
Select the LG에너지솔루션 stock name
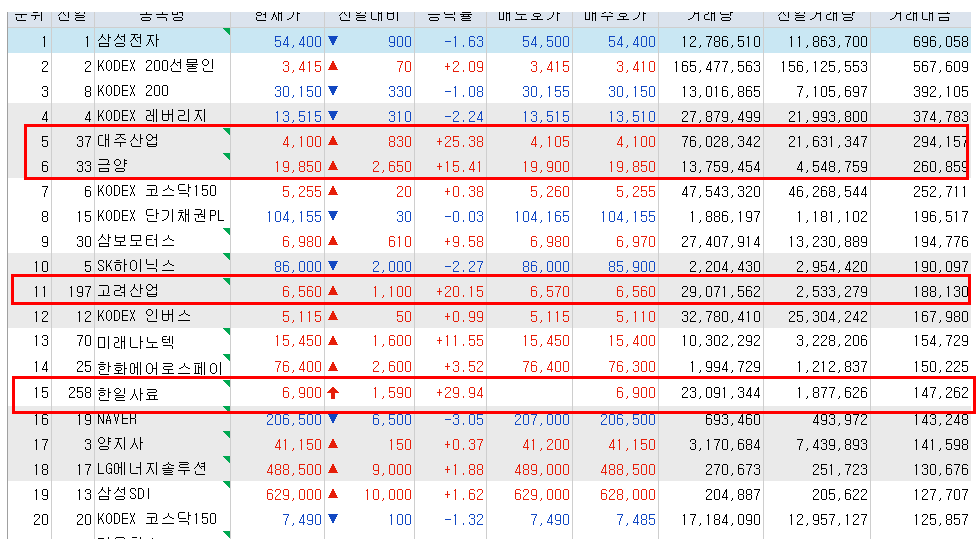click(x=152, y=469)
